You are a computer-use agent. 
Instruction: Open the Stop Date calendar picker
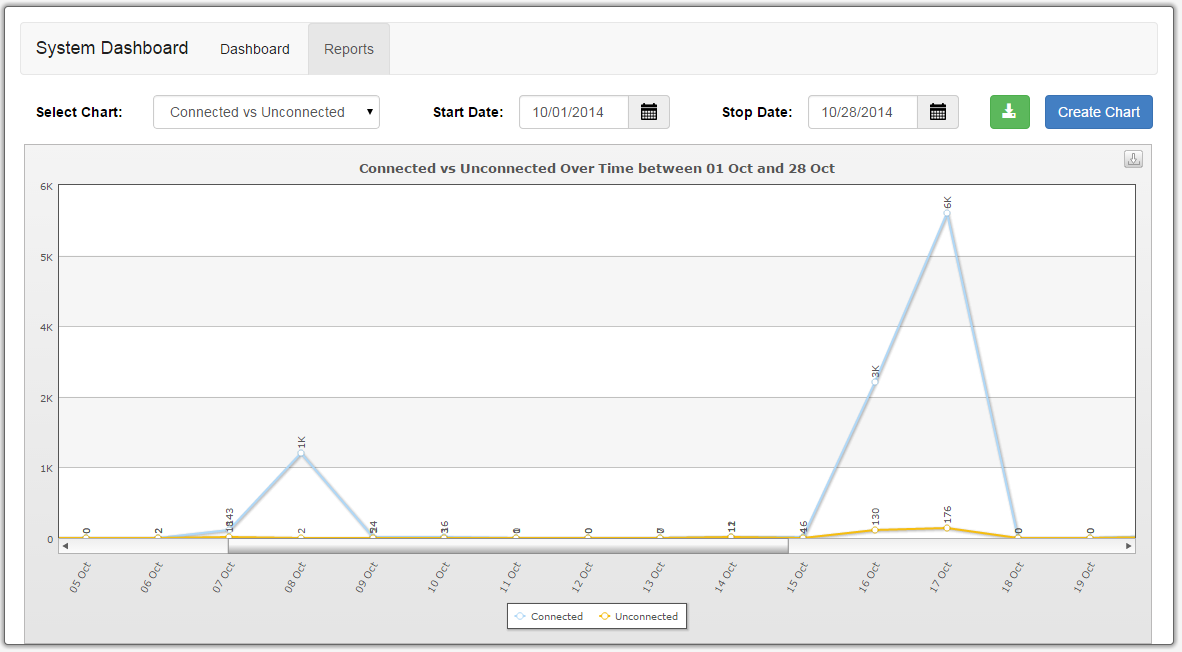click(x=937, y=112)
